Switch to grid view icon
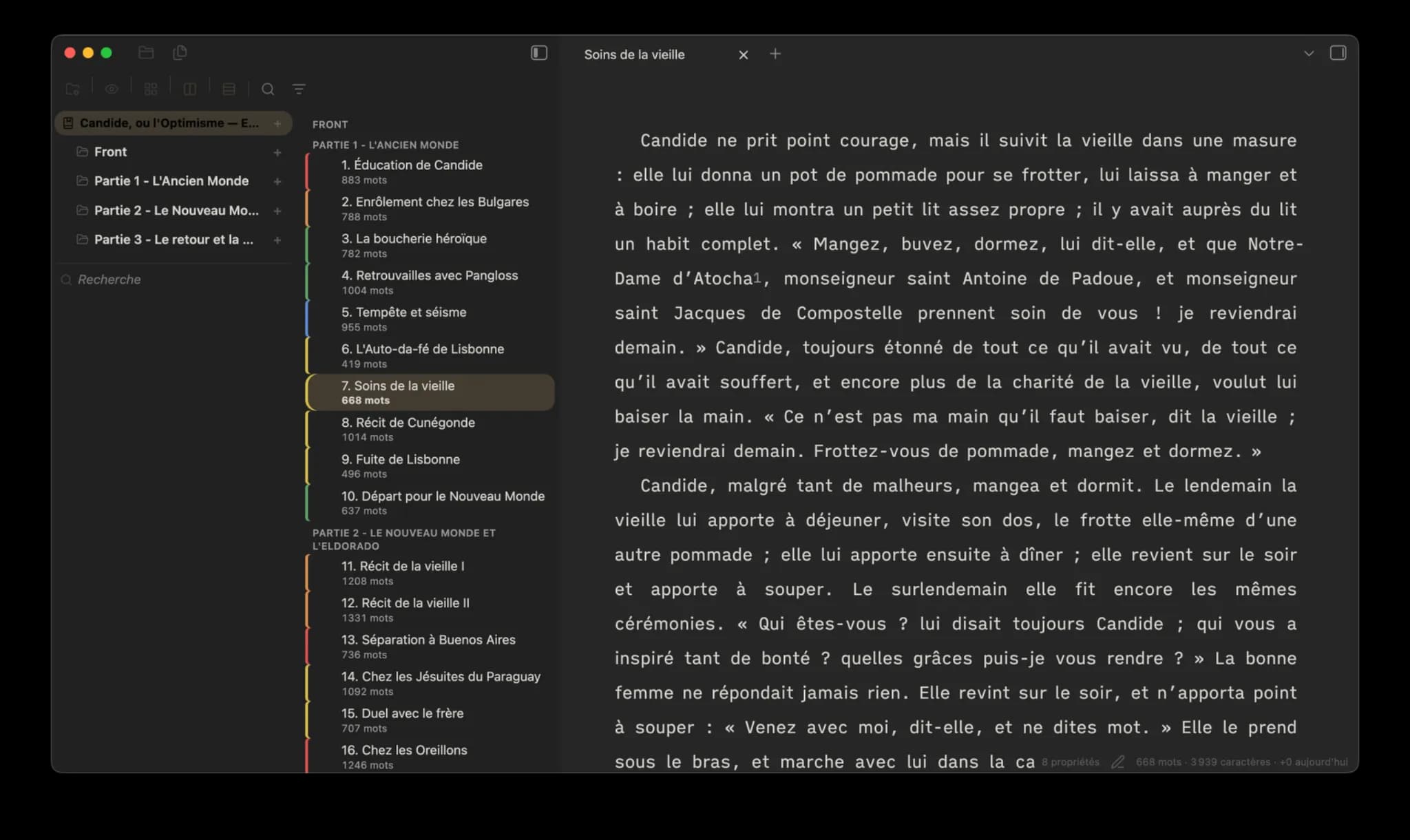The height and width of the screenshot is (840, 1410). [x=151, y=89]
